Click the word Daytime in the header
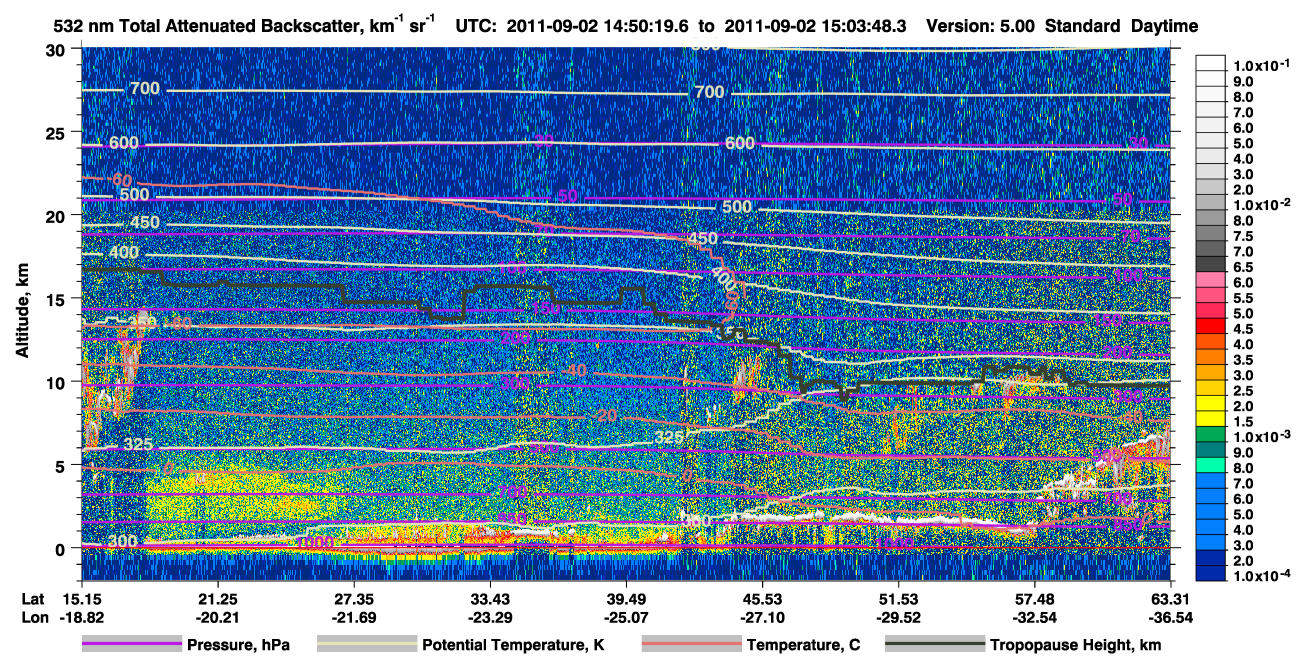The image size is (1300, 667). [1164, 27]
